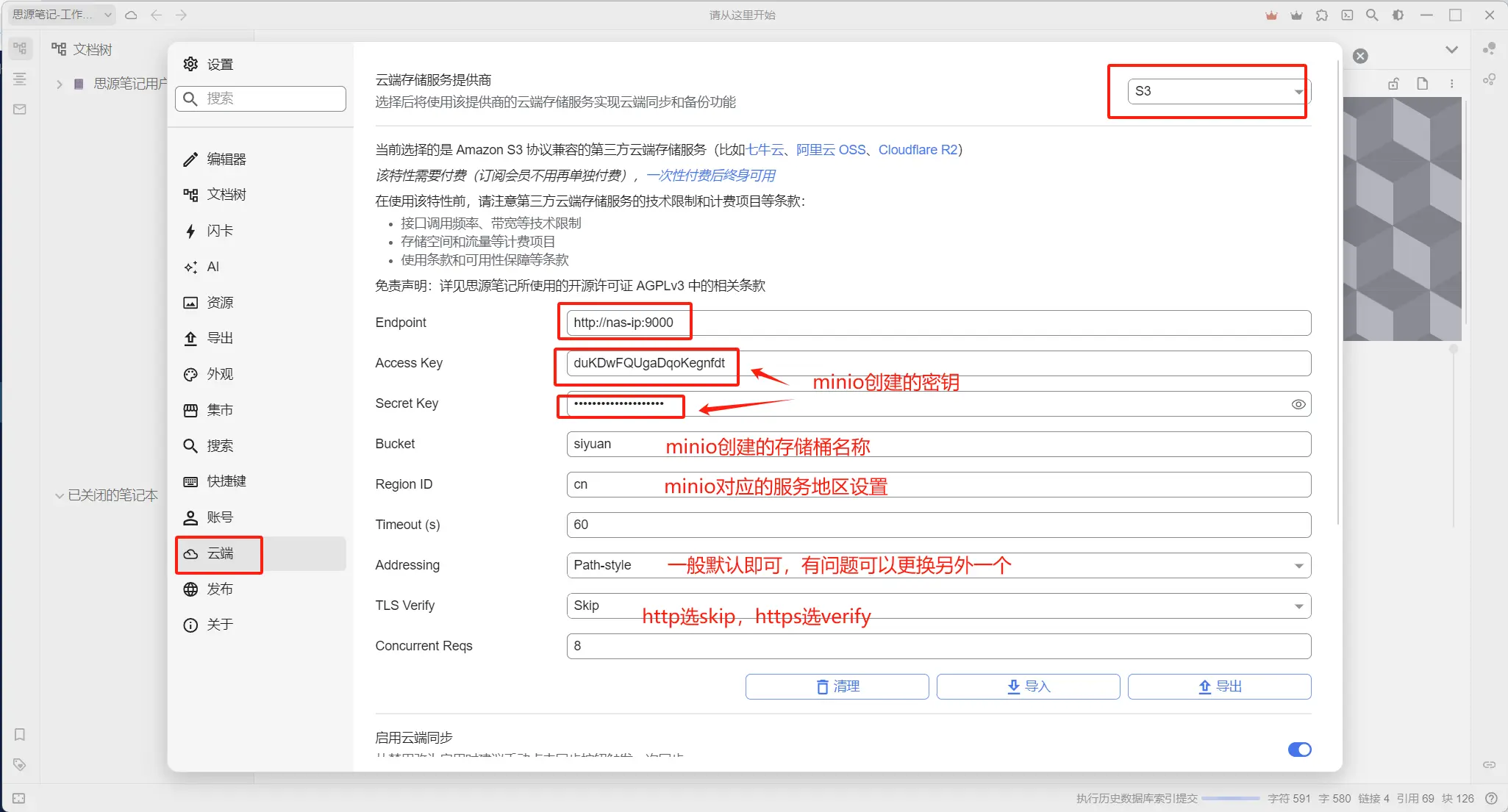Screen dimensions: 1508x812
Task: Click the 清理 button
Action: (x=837, y=686)
